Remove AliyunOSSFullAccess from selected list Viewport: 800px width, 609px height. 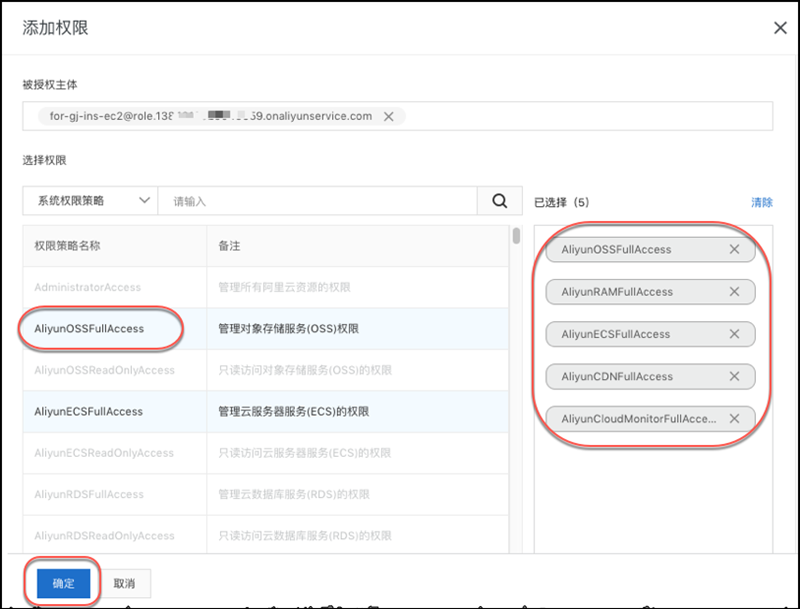[734, 249]
